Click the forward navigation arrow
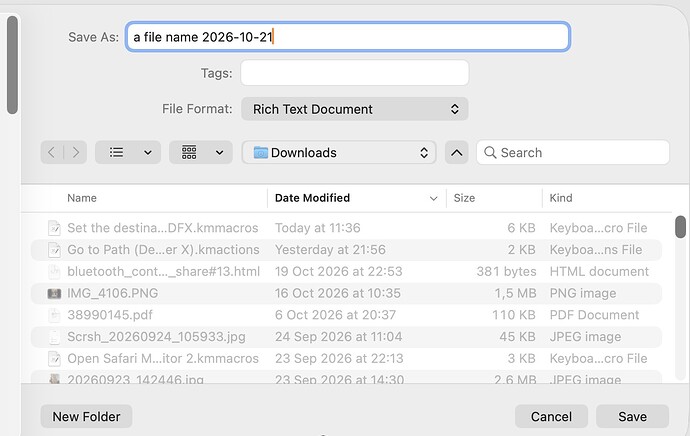This screenshot has width=690, height=436. (76, 153)
